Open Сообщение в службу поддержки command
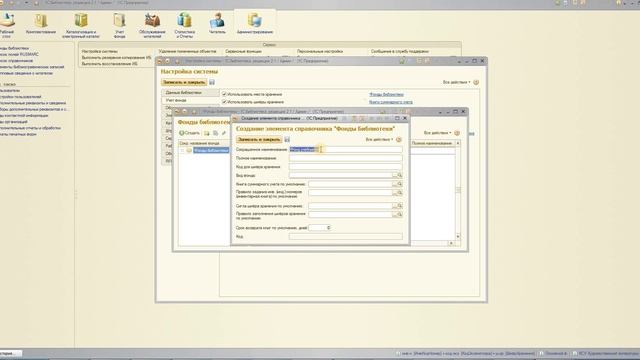This screenshot has width=640, height=360. pyautogui.click(x=399, y=51)
